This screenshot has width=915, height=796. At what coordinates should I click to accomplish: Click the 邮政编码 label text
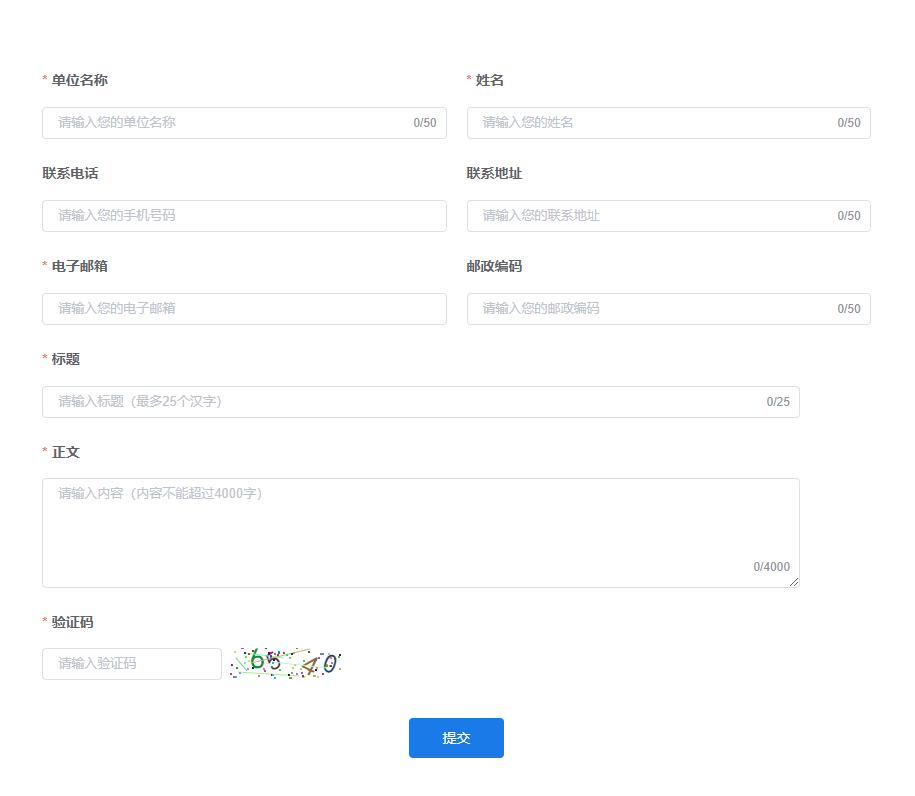494,266
